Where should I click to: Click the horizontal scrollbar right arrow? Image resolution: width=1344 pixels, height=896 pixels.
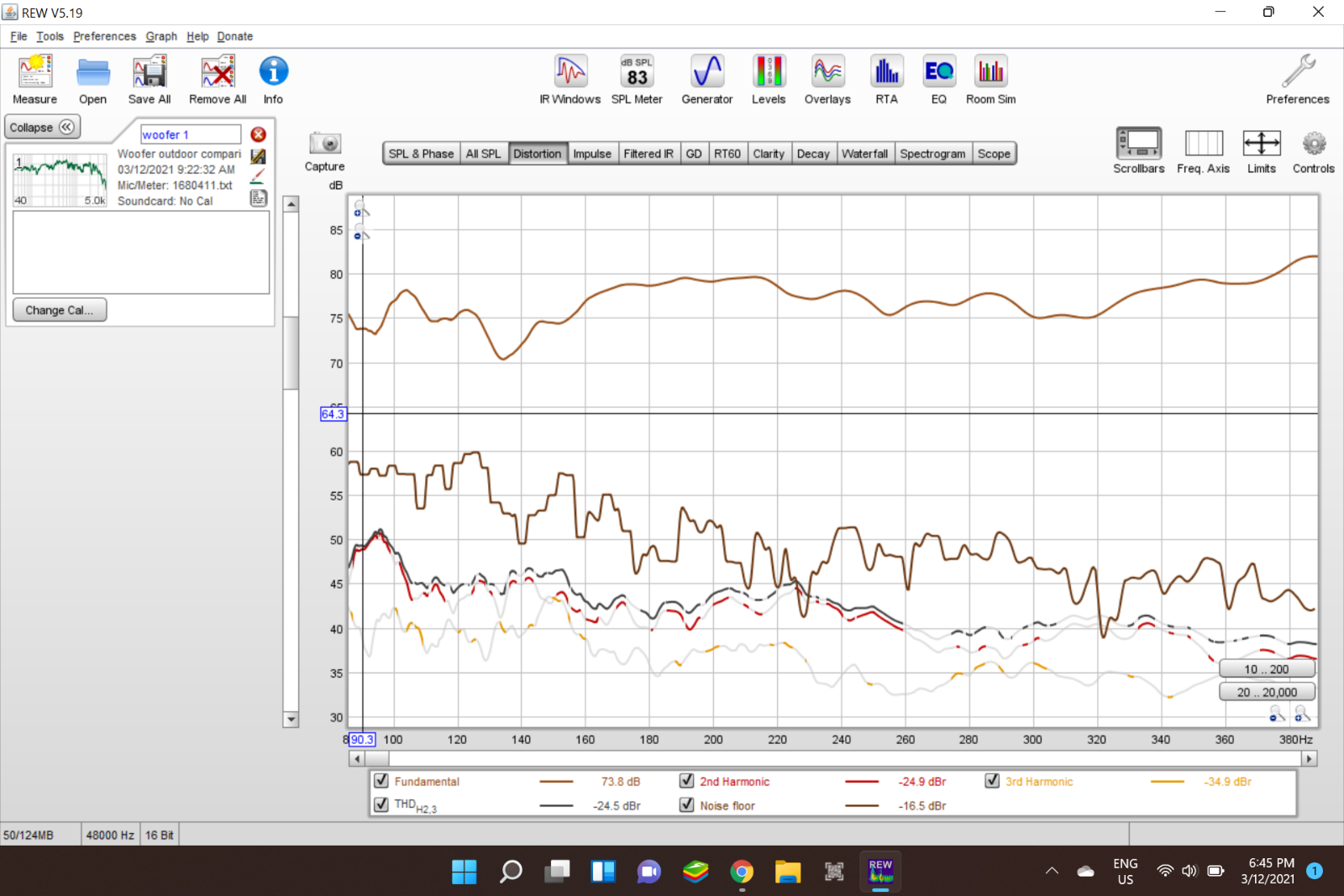click(1310, 759)
